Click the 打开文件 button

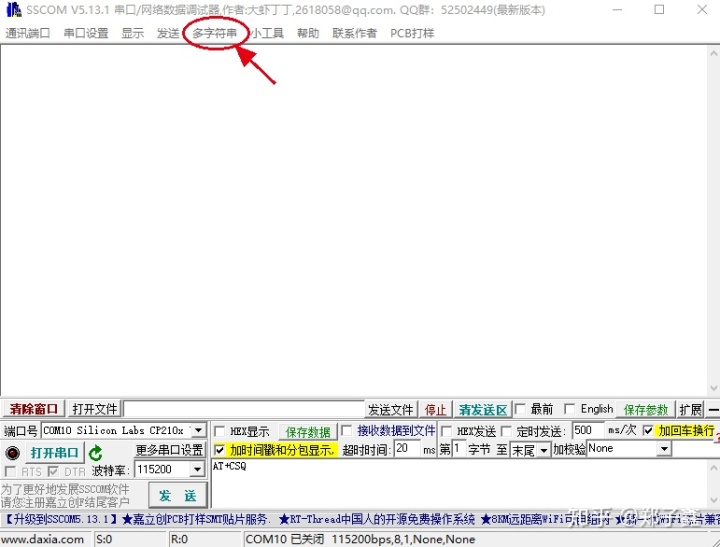[95, 409]
